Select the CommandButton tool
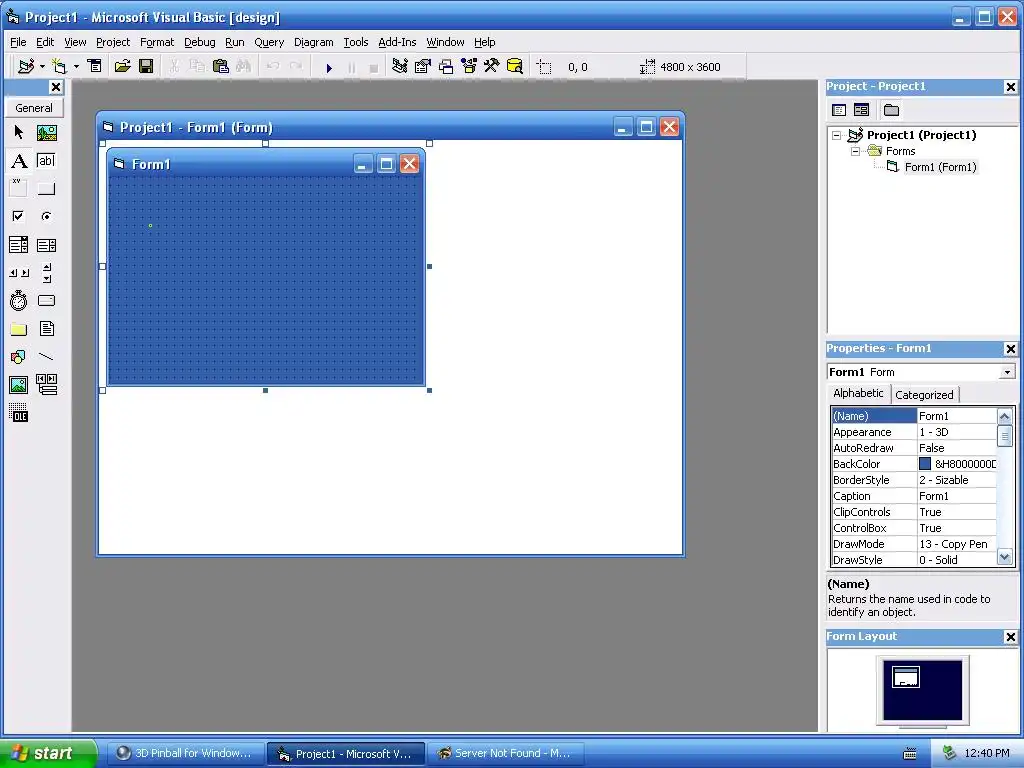This screenshot has width=1024, height=768. coord(46,189)
